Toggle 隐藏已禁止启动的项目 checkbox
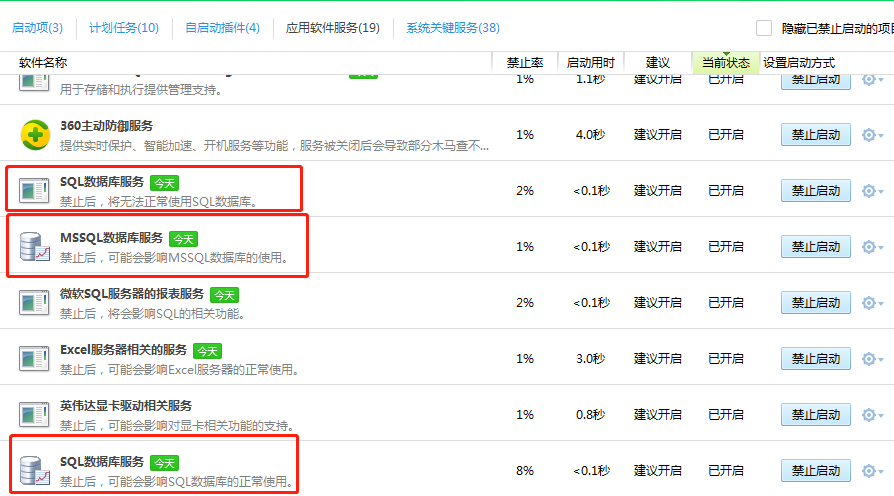The height and width of the screenshot is (496, 894). coord(764,28)
